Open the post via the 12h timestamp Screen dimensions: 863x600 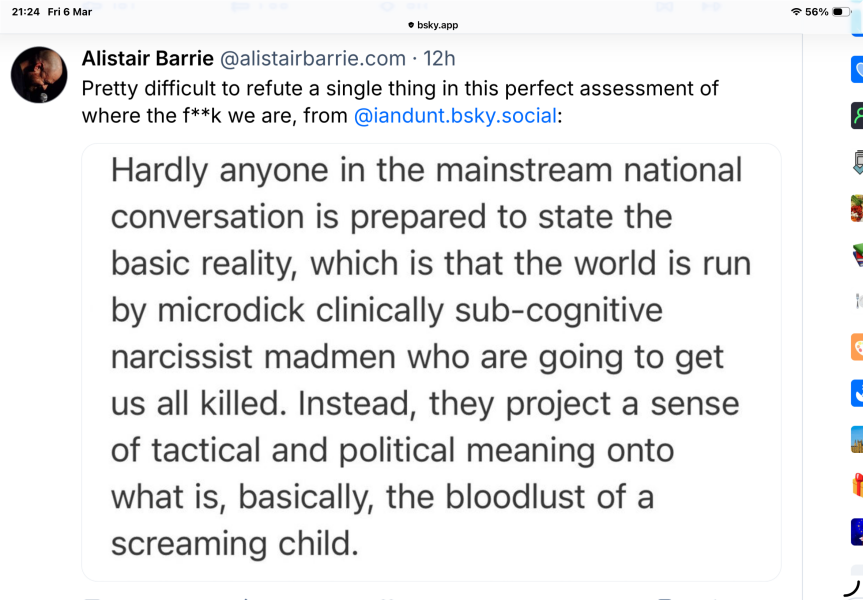[439, 58]
